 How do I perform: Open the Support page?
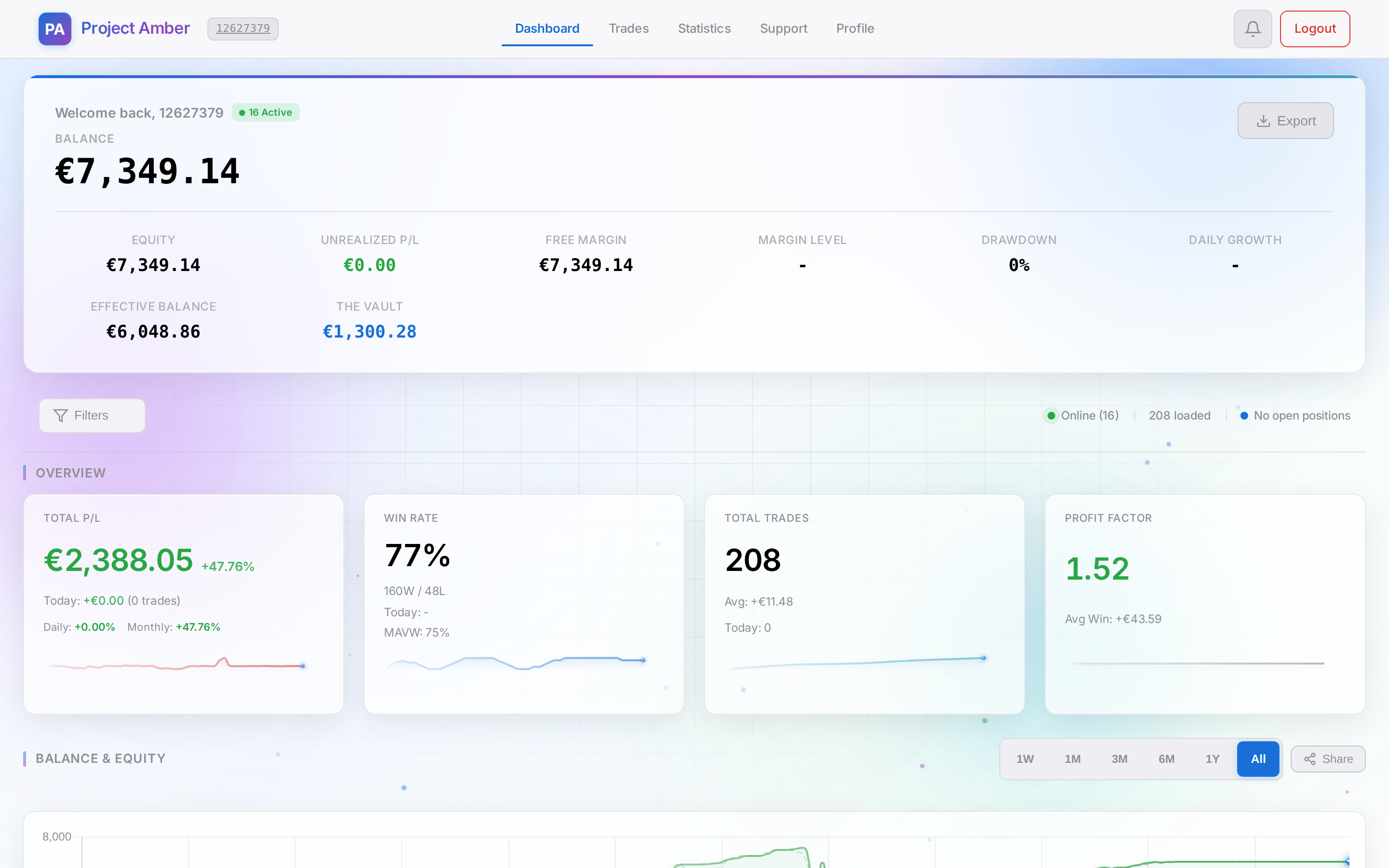pos(783,28)
